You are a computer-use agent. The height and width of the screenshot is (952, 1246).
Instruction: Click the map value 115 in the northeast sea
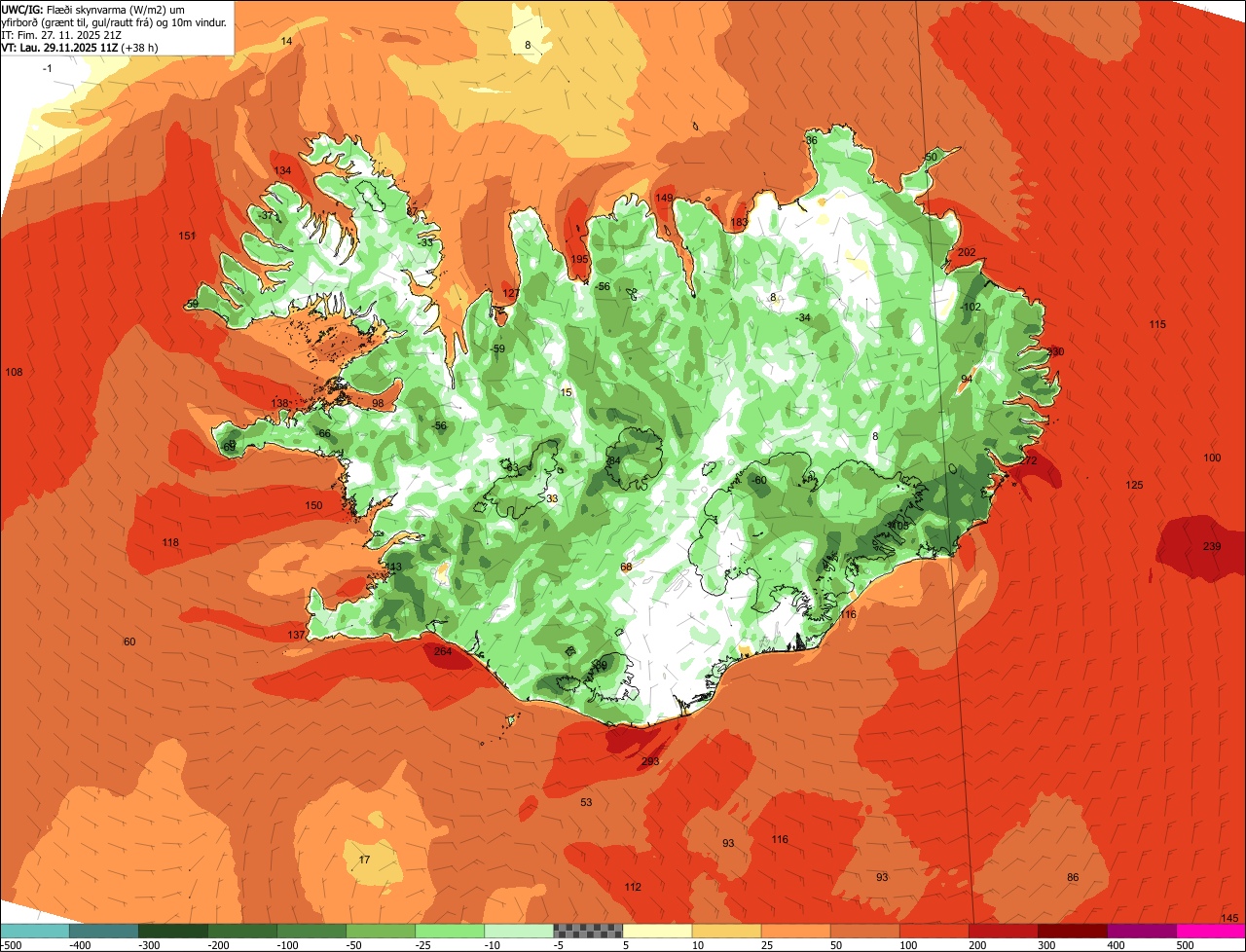(1157, 324)
